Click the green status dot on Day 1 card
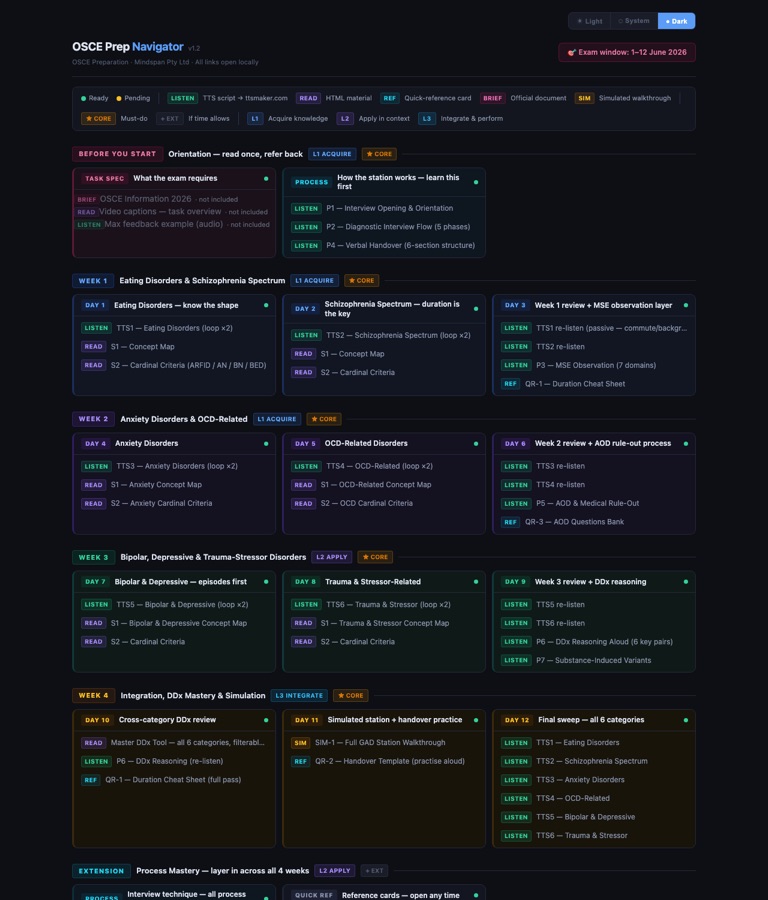This screenshot has width=768, height=900. 266,305
